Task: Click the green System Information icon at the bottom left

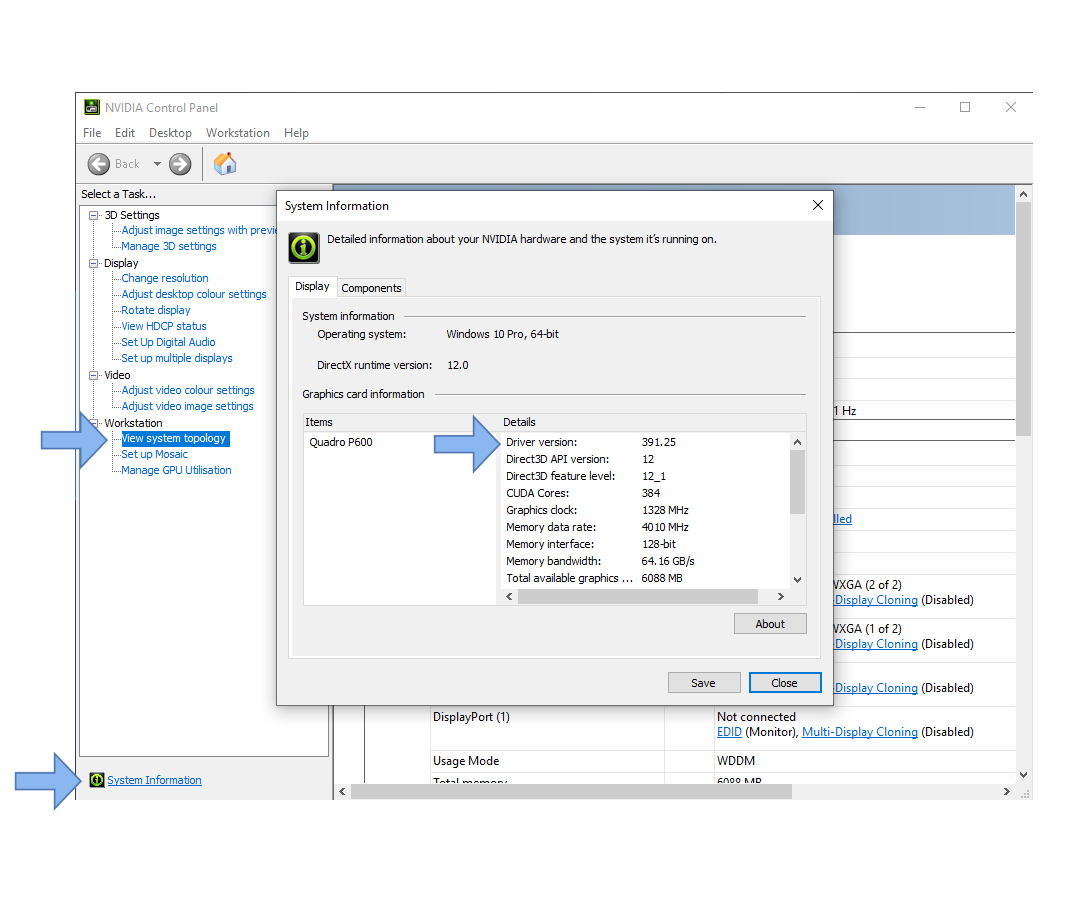Action: click(x=96, y=780)
